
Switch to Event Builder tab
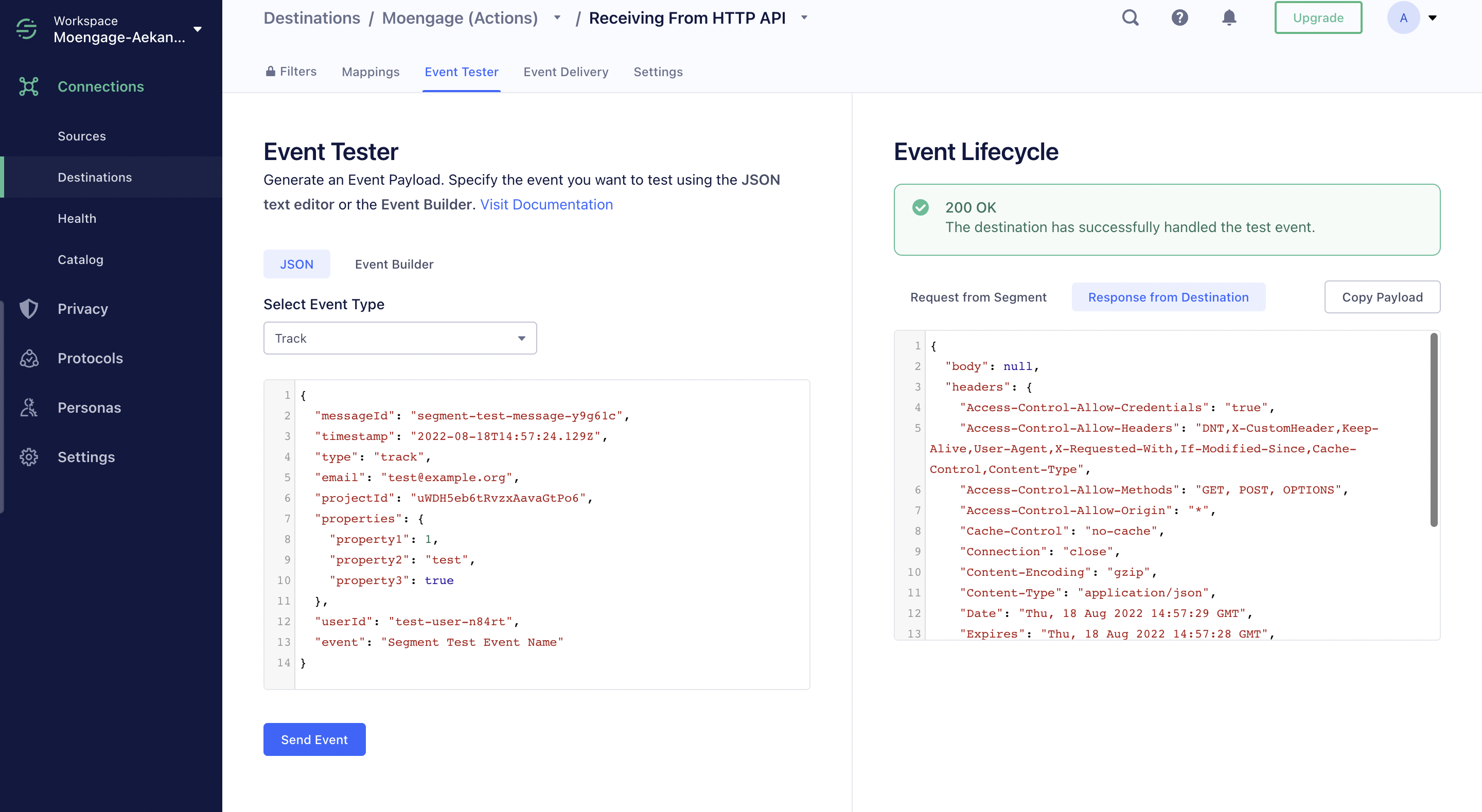394,264
